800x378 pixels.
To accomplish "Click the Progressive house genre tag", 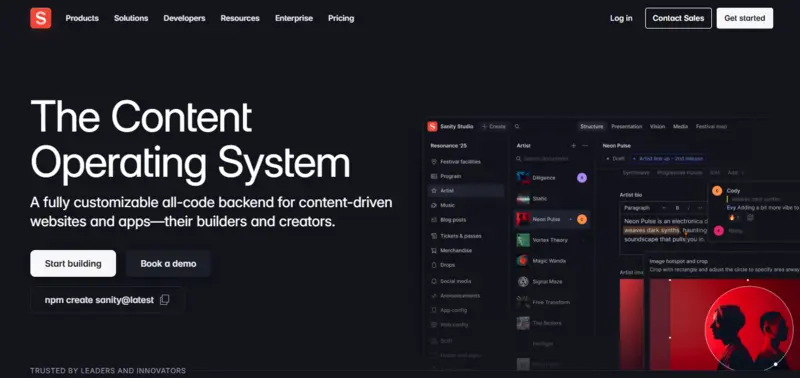I will click(680, 173).
